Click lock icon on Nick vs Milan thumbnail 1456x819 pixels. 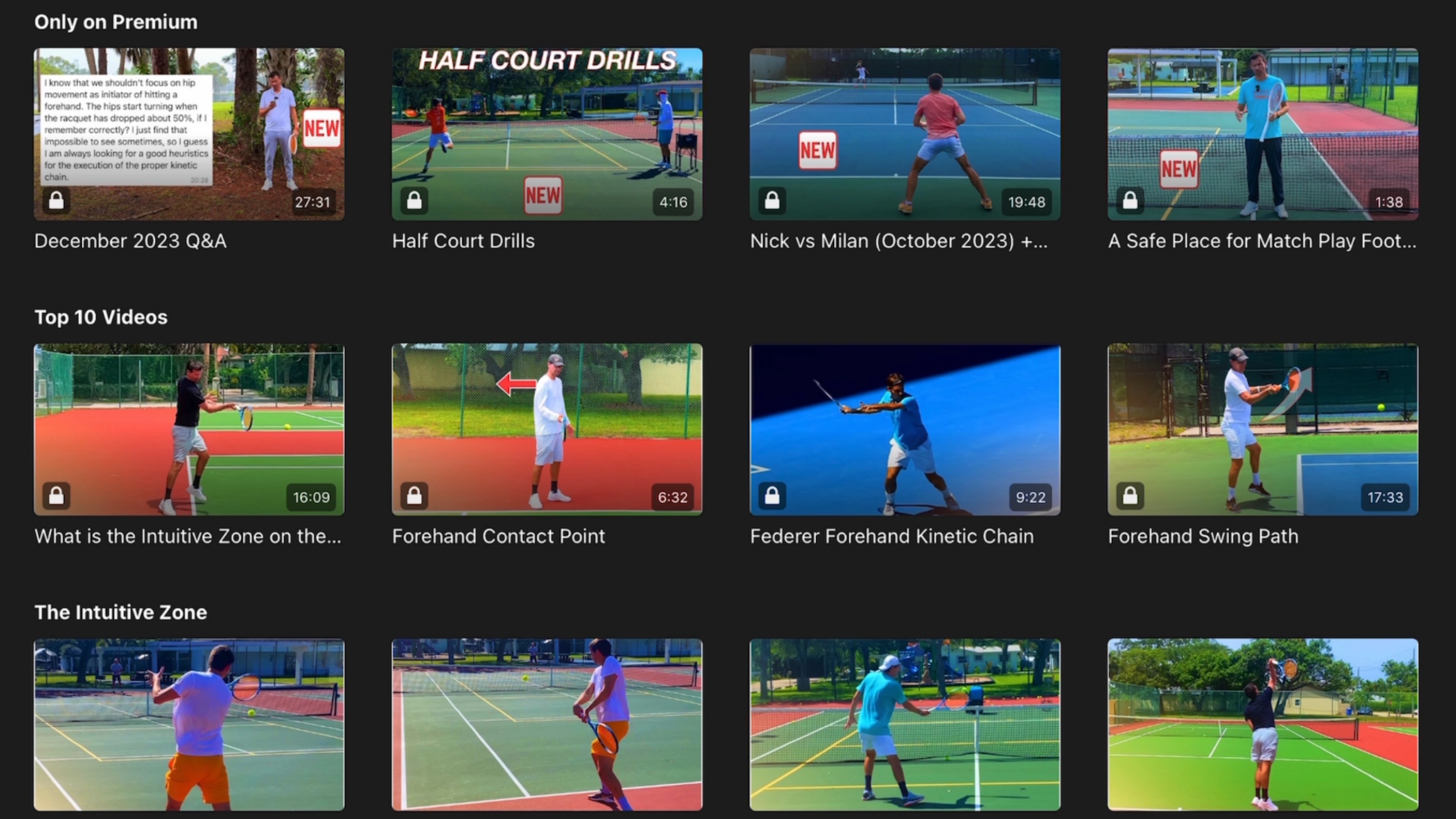tap(772, 201)
